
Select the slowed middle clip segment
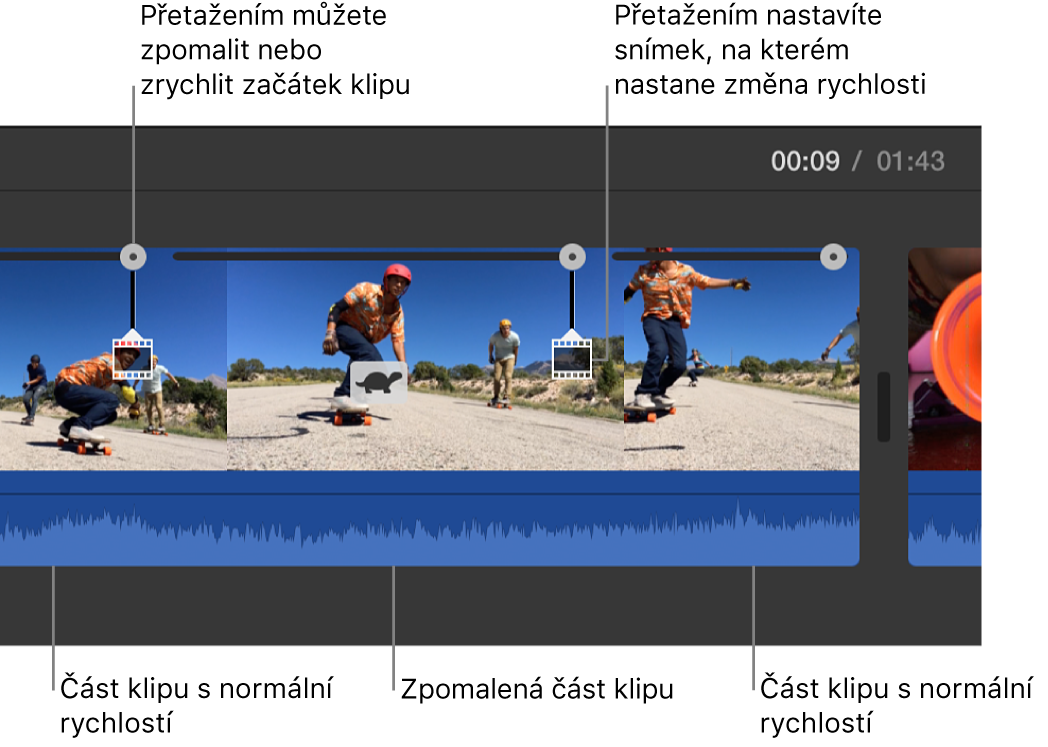pyautogui.click(x=426, y=365)
